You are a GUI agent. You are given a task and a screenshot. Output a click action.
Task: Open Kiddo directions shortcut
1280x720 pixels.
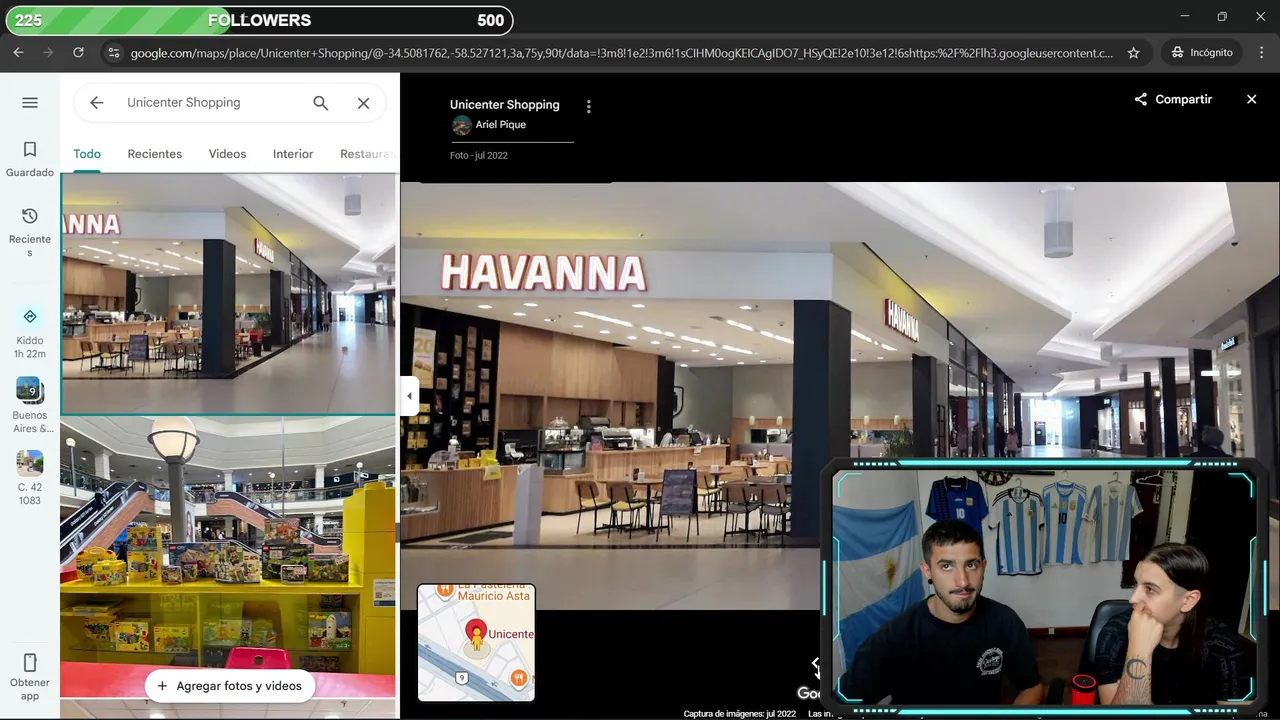point(30,332)
